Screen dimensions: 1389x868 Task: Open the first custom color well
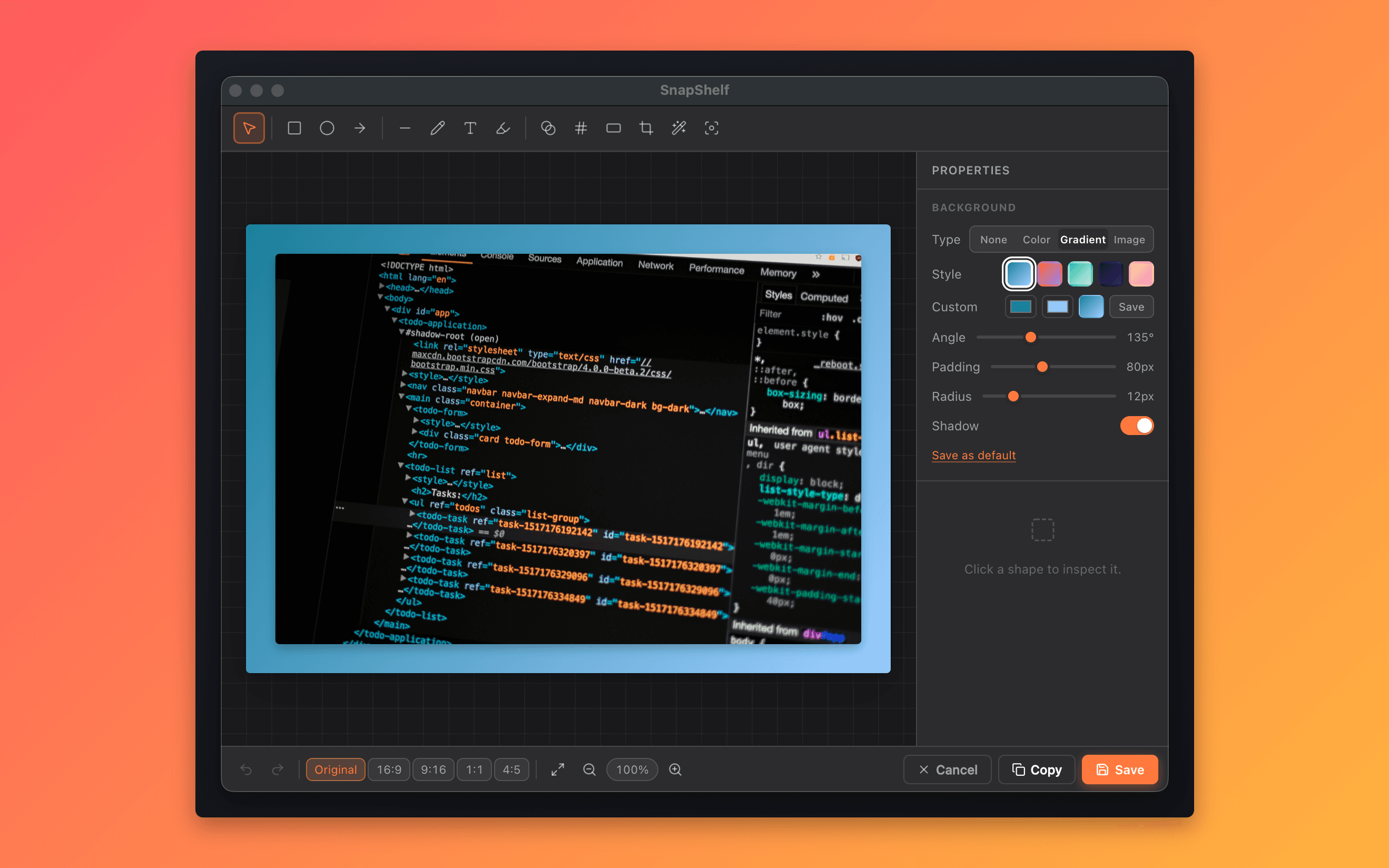coord(1020,307)
